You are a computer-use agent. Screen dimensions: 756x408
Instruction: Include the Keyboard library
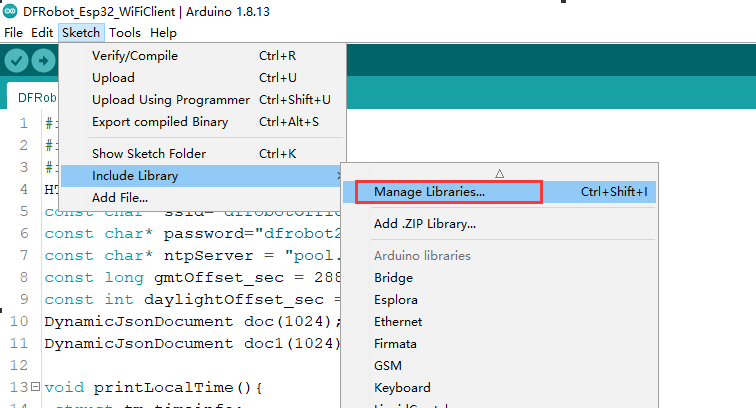(x=500, y=388)
